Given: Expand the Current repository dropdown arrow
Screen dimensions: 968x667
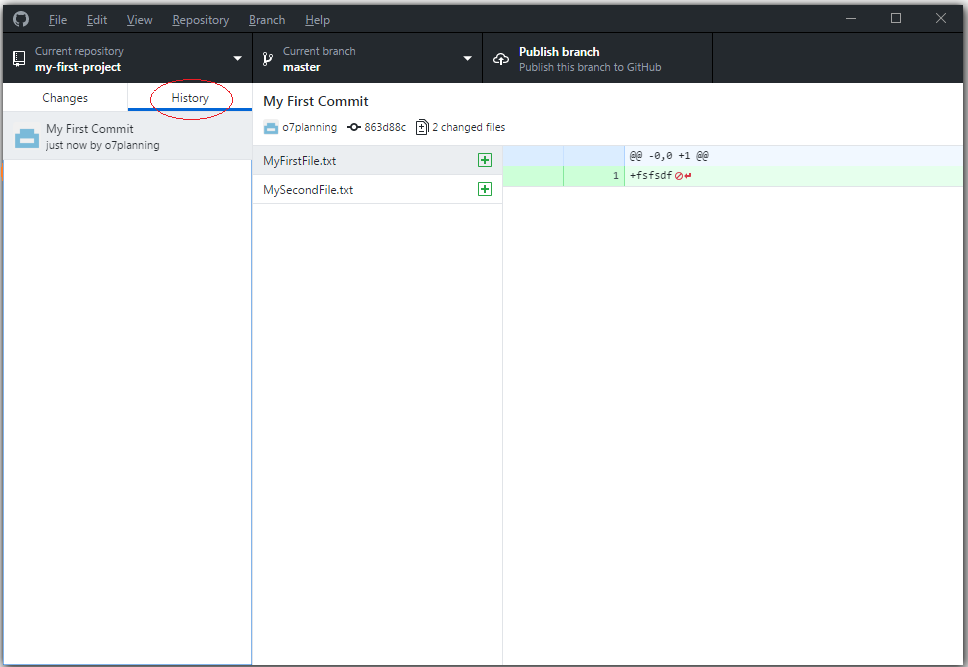Looking at the screenshot, I should [x=237, y=59].
